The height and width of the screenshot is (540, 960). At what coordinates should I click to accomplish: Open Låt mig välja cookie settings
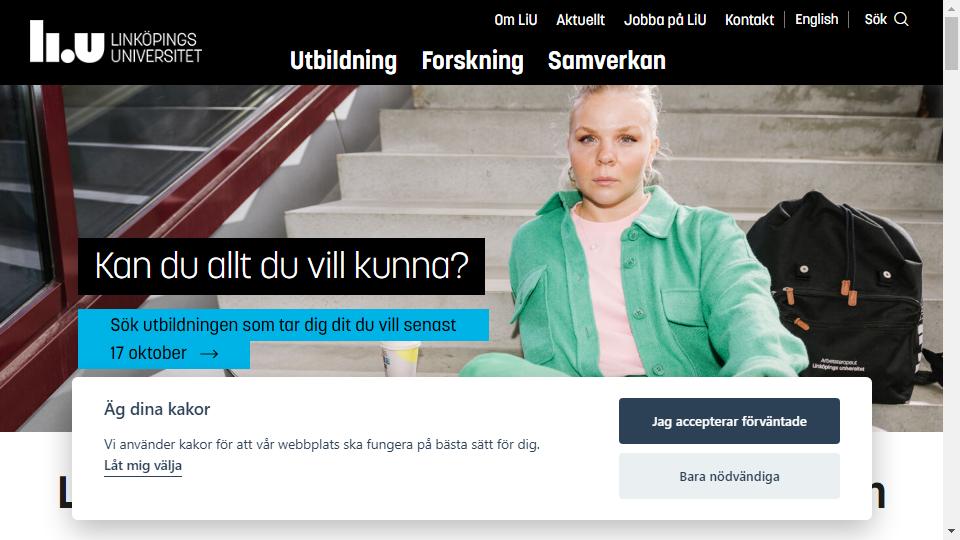click(143, 466)
